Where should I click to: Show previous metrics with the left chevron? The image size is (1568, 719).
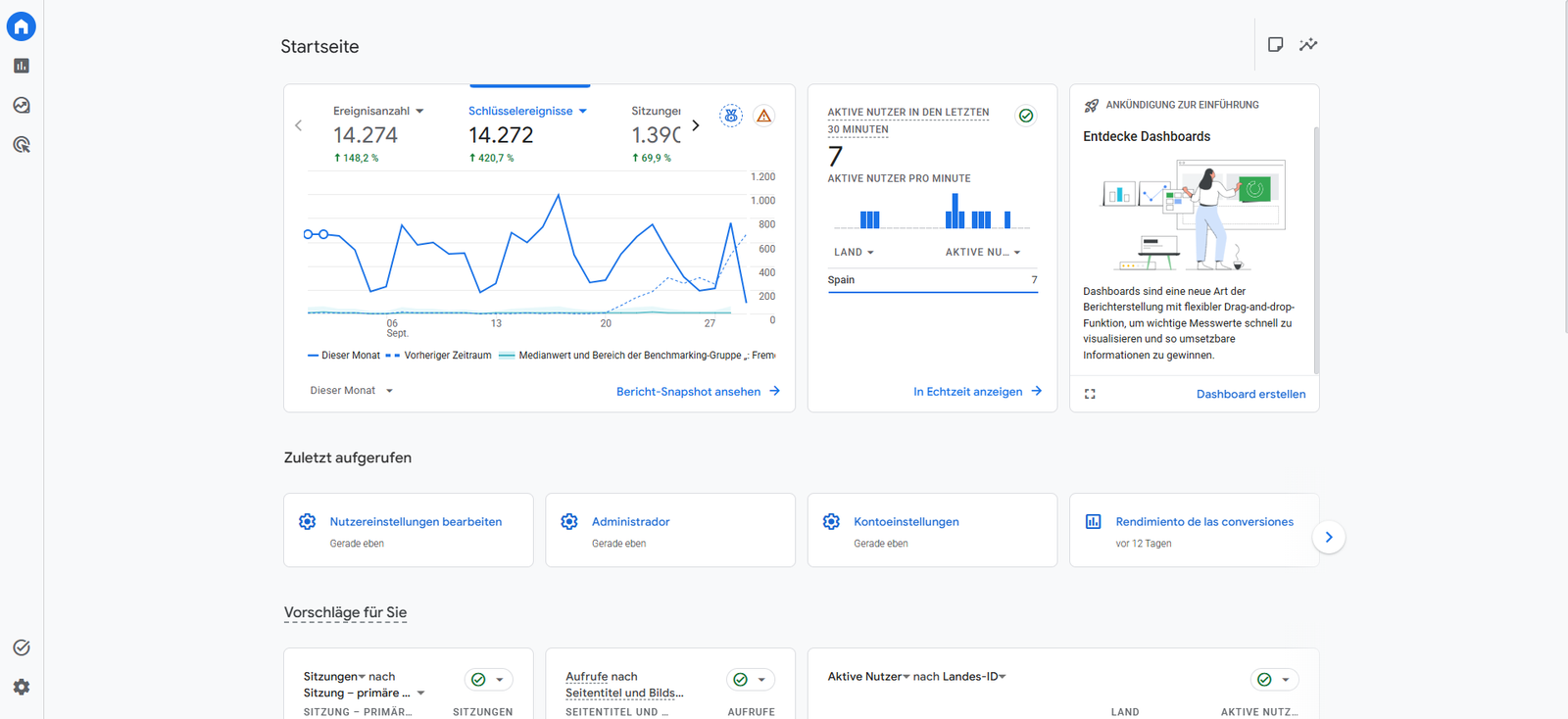click(x=299, y=125)
